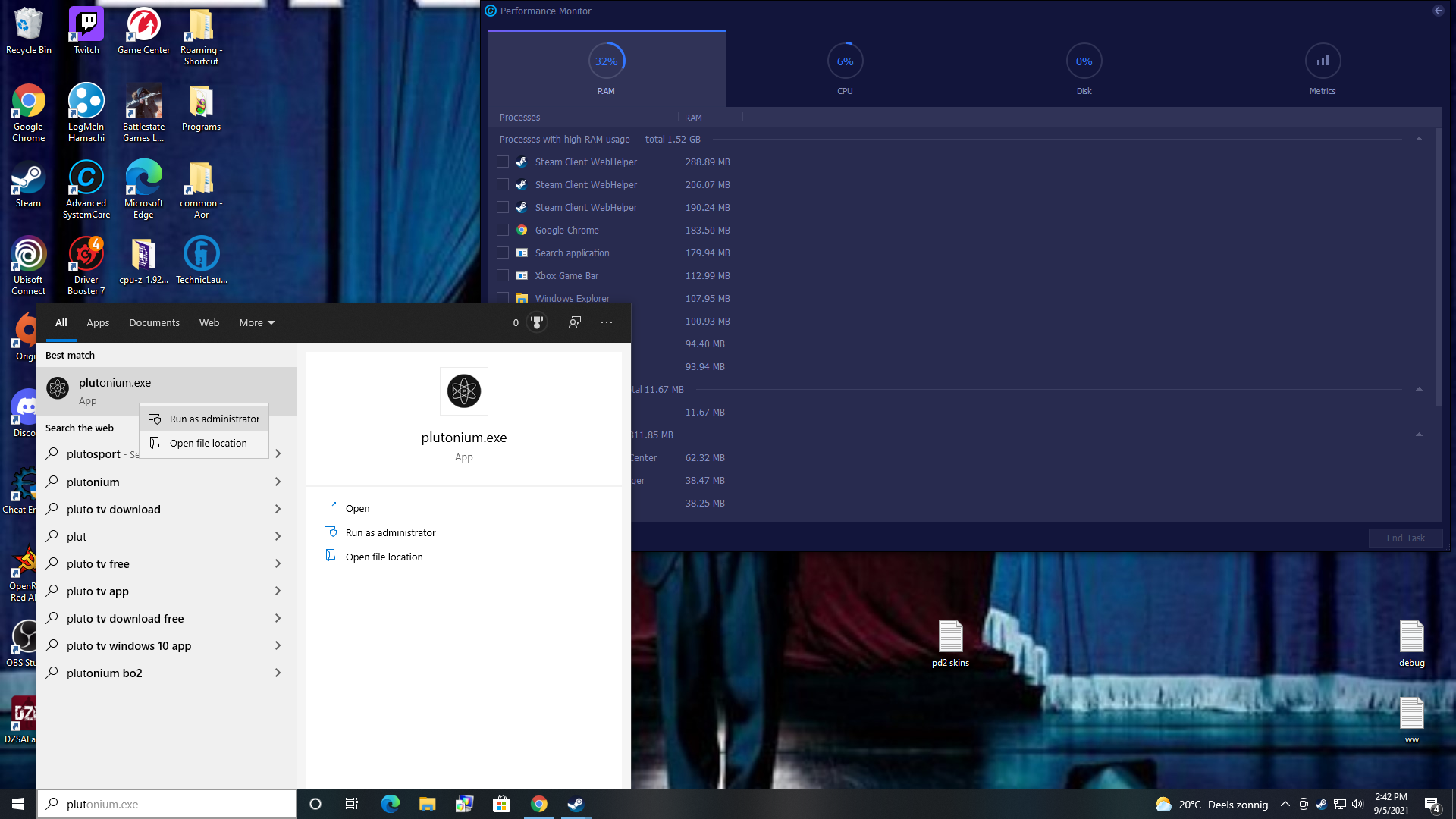Select the CPU tab in Performance Monitor
Viewport: 1456px width, 819px height.
pos(845,69)
